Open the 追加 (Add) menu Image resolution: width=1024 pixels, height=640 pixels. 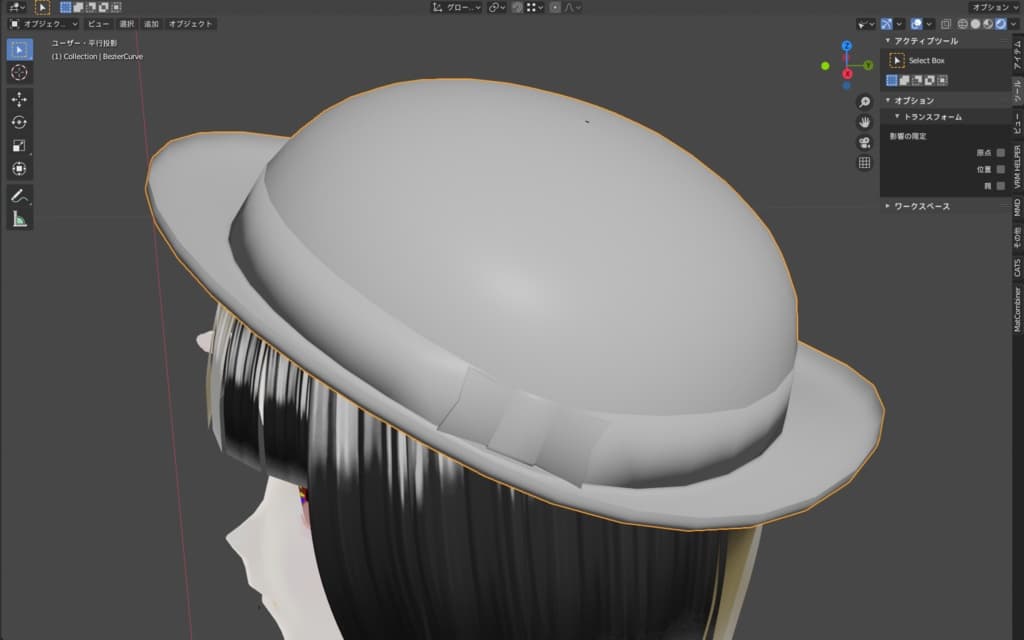[150, 23]
